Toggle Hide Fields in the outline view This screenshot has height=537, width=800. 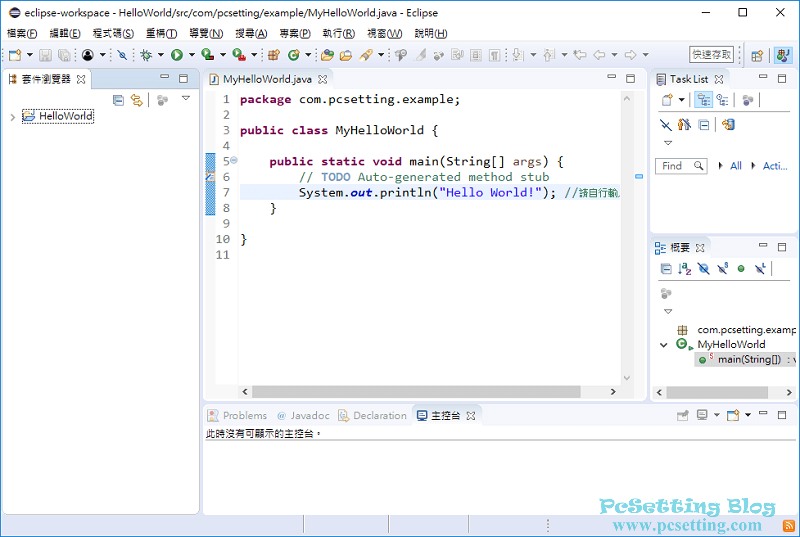[x=703, y=268]
